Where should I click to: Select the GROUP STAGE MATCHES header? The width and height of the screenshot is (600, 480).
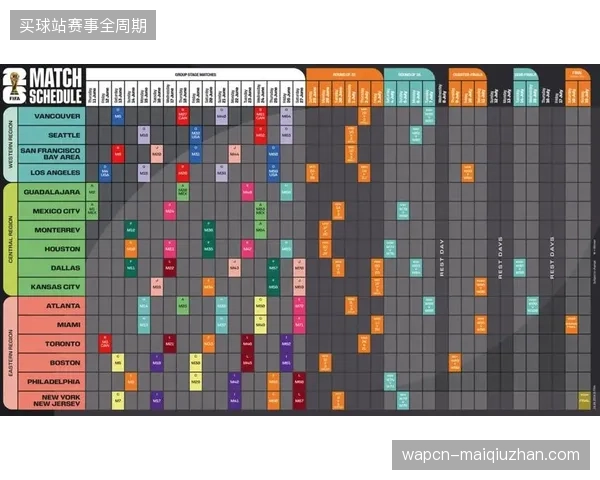196,75
